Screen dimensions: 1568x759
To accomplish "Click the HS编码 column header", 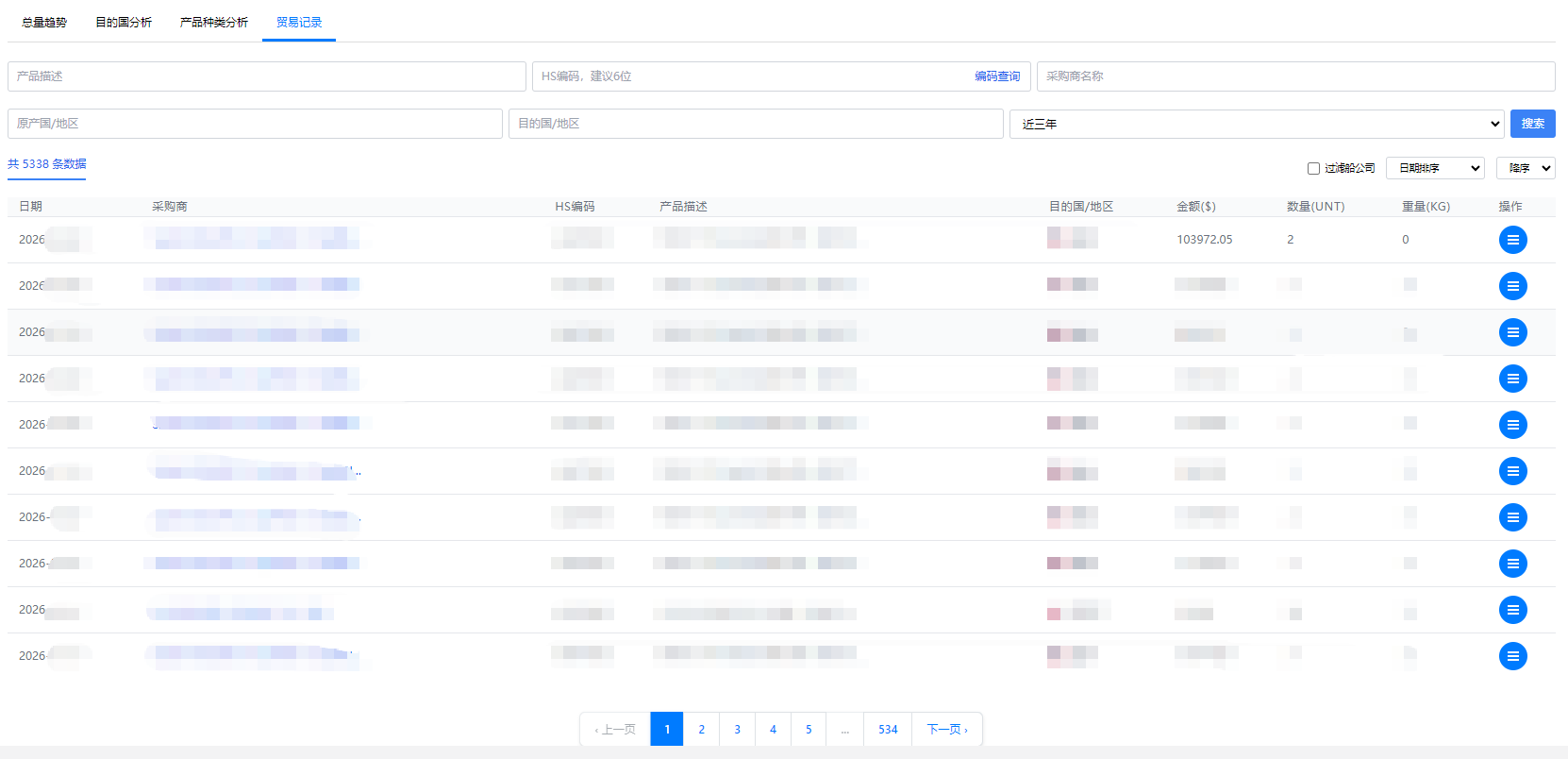I will coord(575,207).
